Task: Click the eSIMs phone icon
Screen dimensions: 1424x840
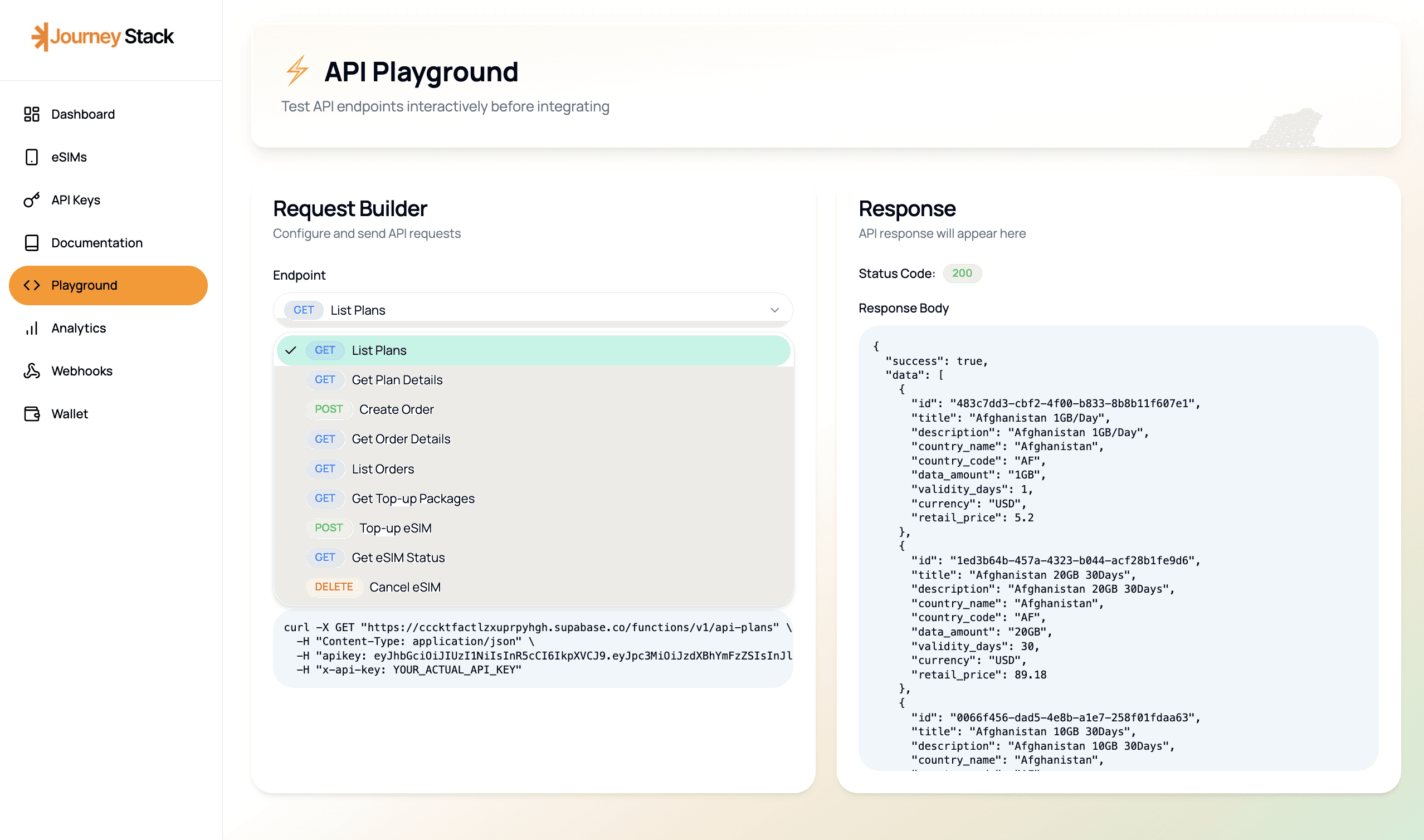Action: (x=32, y=157)
